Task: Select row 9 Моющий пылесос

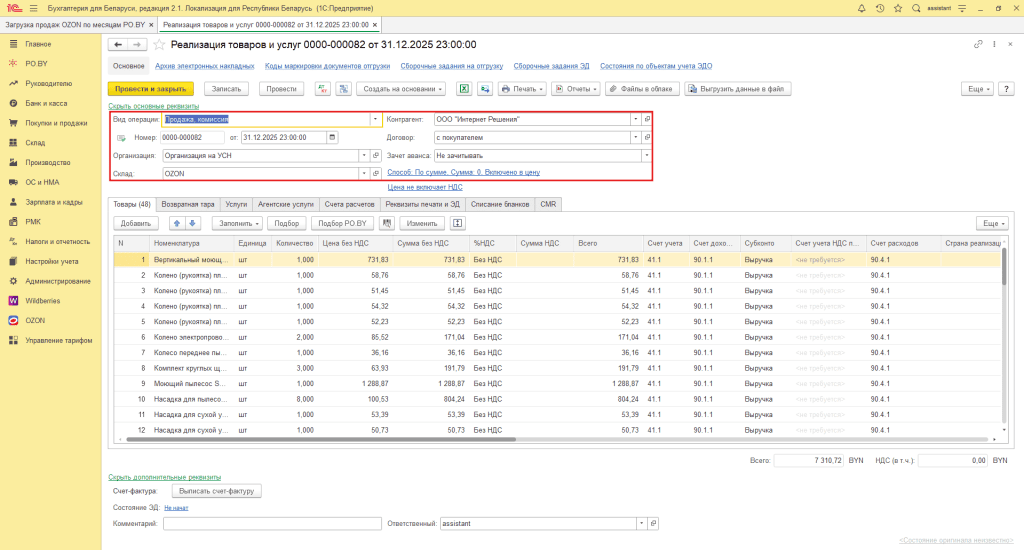Action: click(557, 384)
